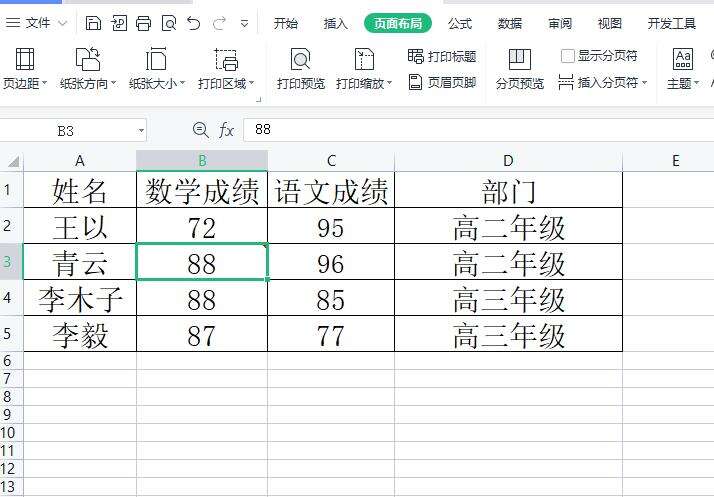Click cell with value 96

[x=331, y=262]
